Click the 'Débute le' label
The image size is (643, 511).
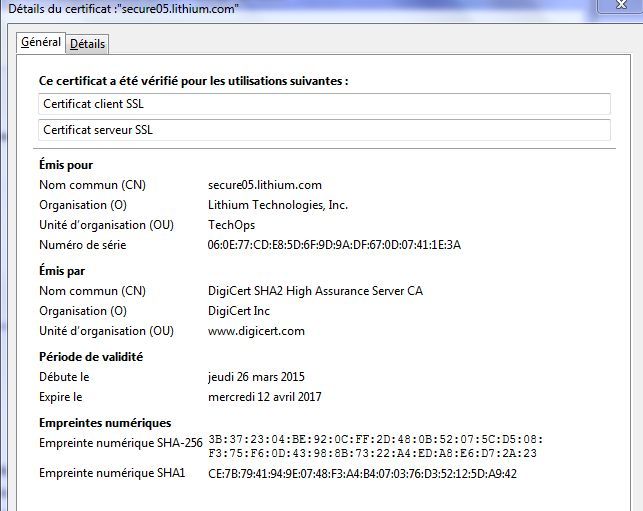(64, 377)
